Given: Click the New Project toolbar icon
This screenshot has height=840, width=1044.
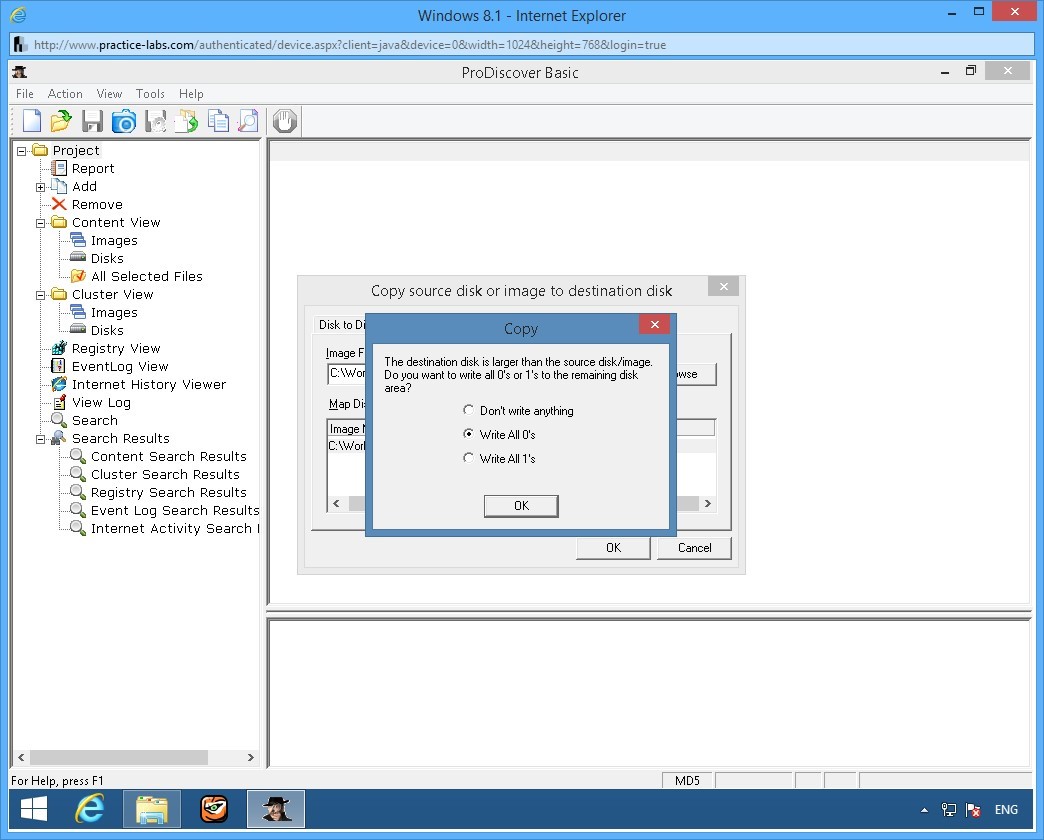Looking at the screenshot, I should point(32,122).
